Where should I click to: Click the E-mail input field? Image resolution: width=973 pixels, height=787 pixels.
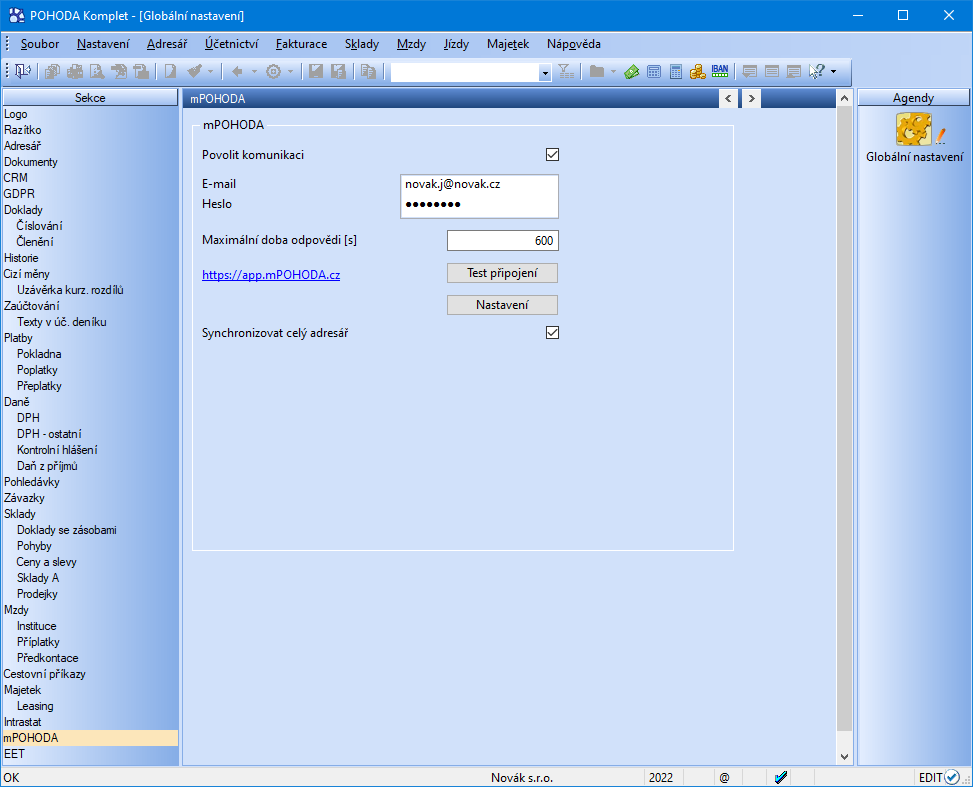479,184
